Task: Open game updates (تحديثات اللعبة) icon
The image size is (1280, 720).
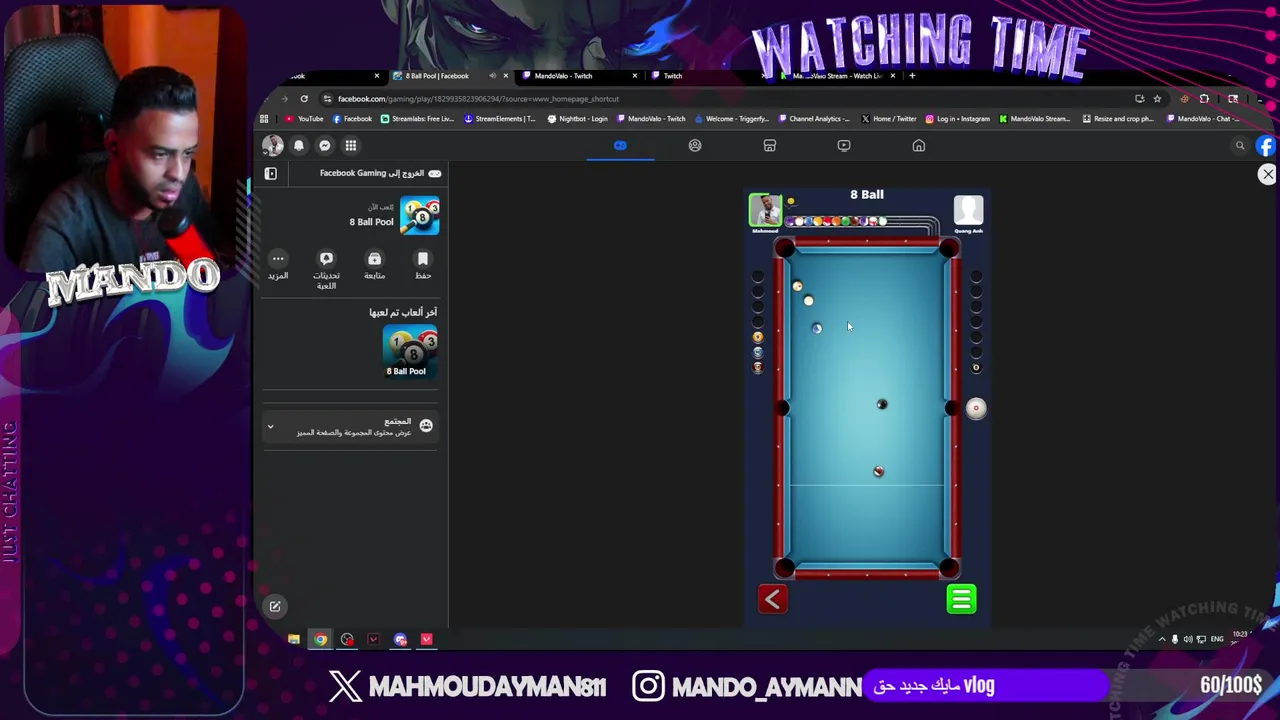Action: (326, 259)
